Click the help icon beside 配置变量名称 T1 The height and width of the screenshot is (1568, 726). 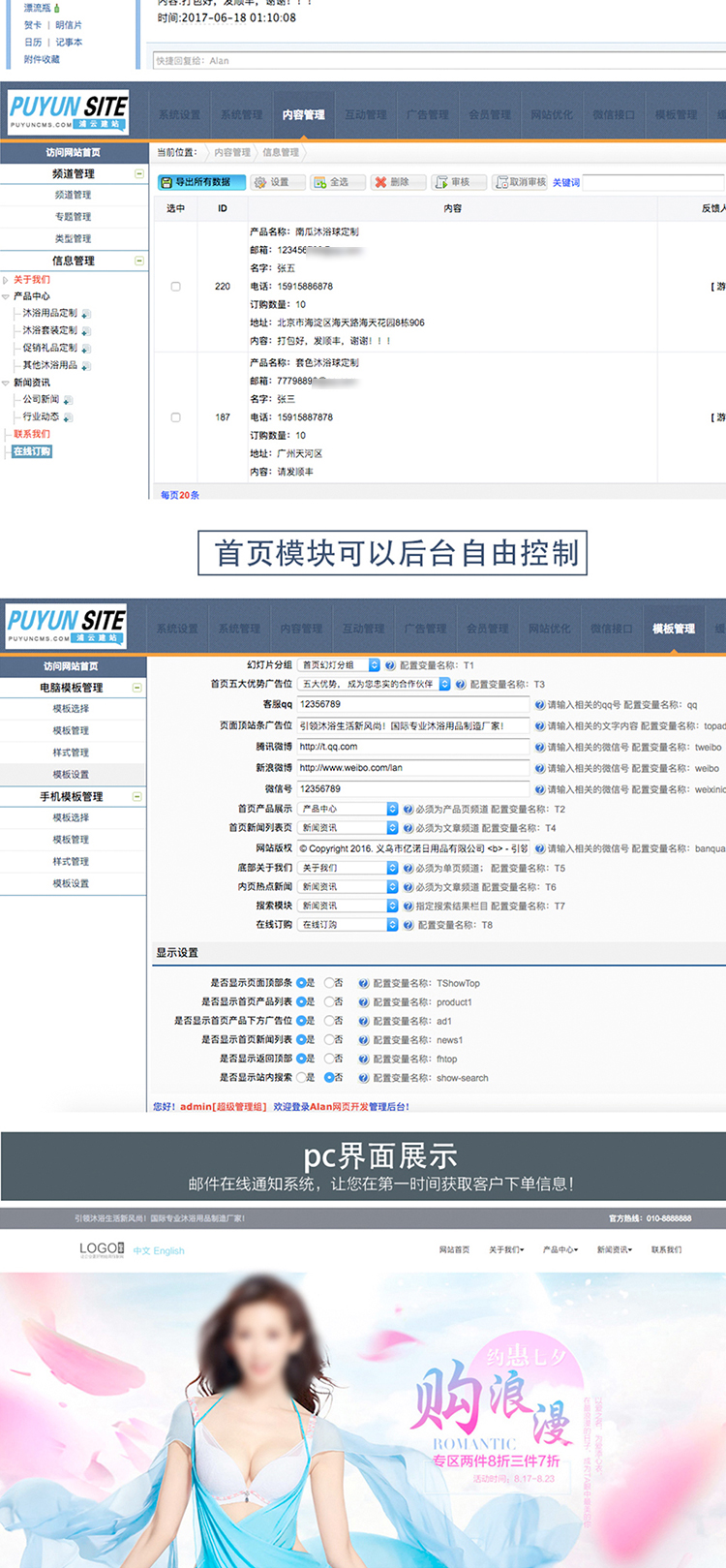390,665
